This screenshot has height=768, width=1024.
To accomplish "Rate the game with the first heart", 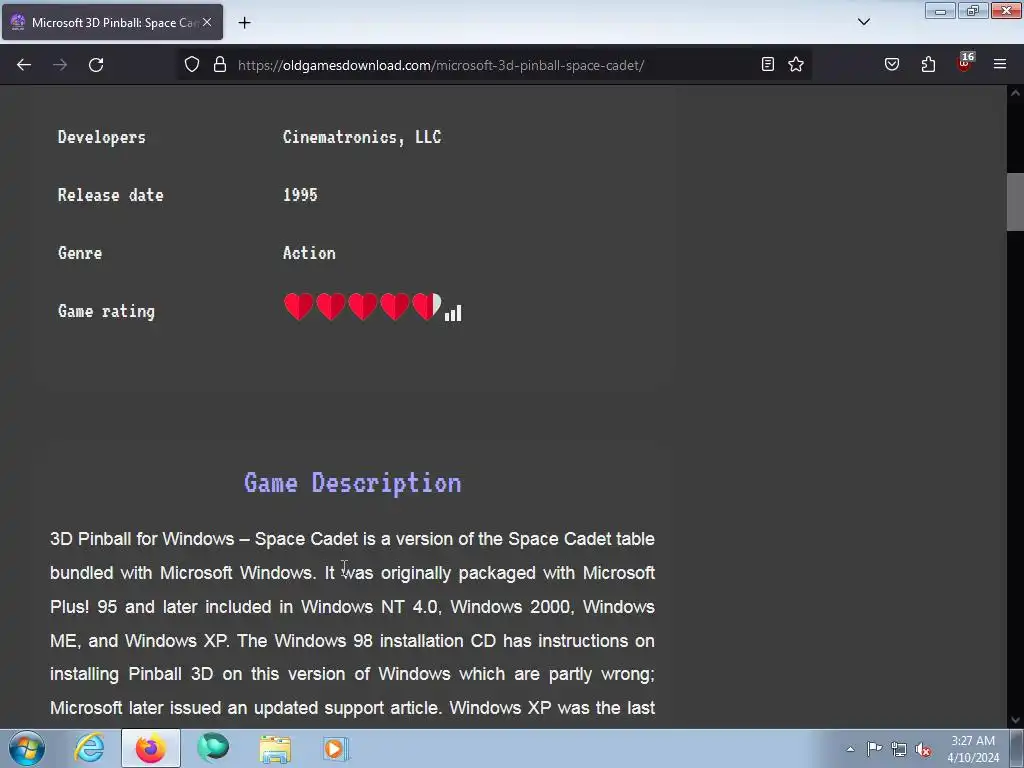I will pyautogui.click(x=298, y=306).
